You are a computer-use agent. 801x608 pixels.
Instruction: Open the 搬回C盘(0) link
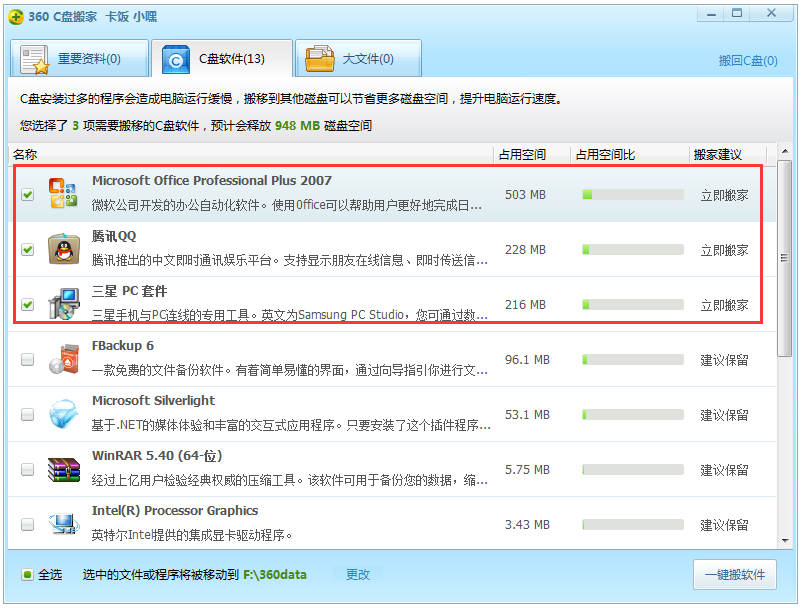tap(748, 61)
